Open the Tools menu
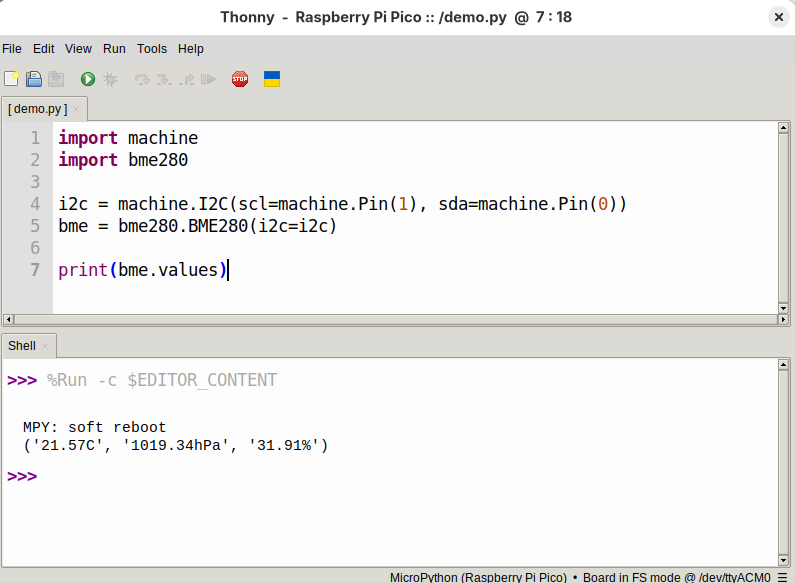This screenshot has width=795, height=583. (x=152, y=48)
